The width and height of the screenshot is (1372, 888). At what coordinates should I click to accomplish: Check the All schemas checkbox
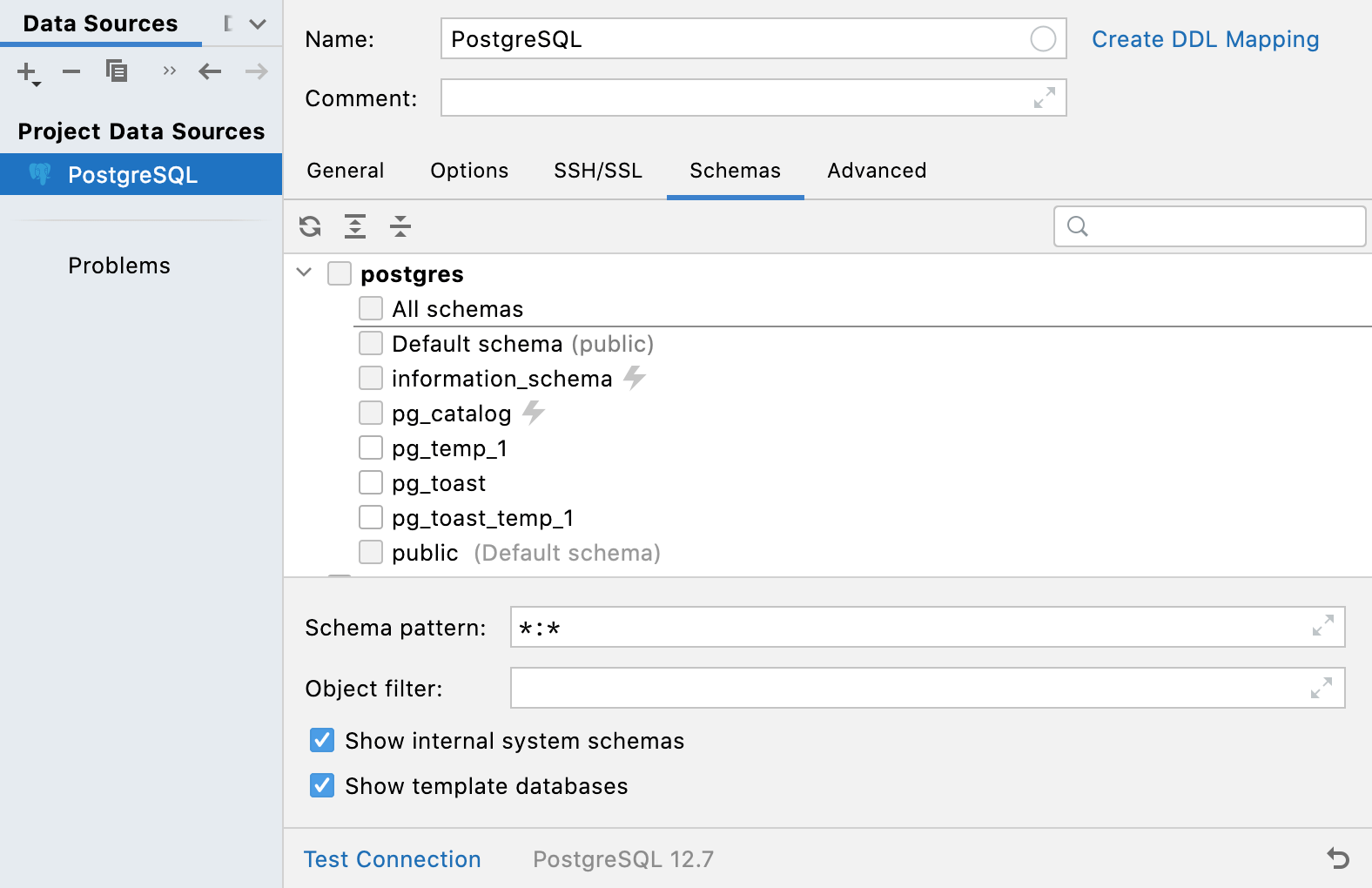pos(371,308)
